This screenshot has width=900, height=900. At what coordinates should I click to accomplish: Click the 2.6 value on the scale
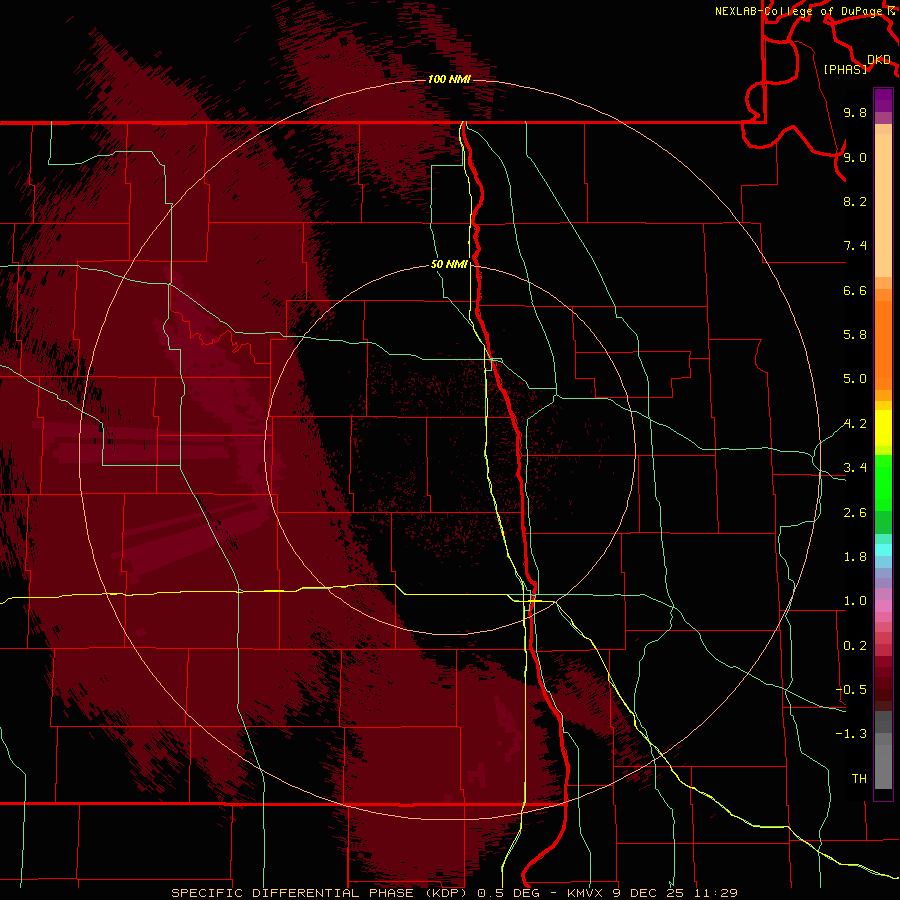855,513
